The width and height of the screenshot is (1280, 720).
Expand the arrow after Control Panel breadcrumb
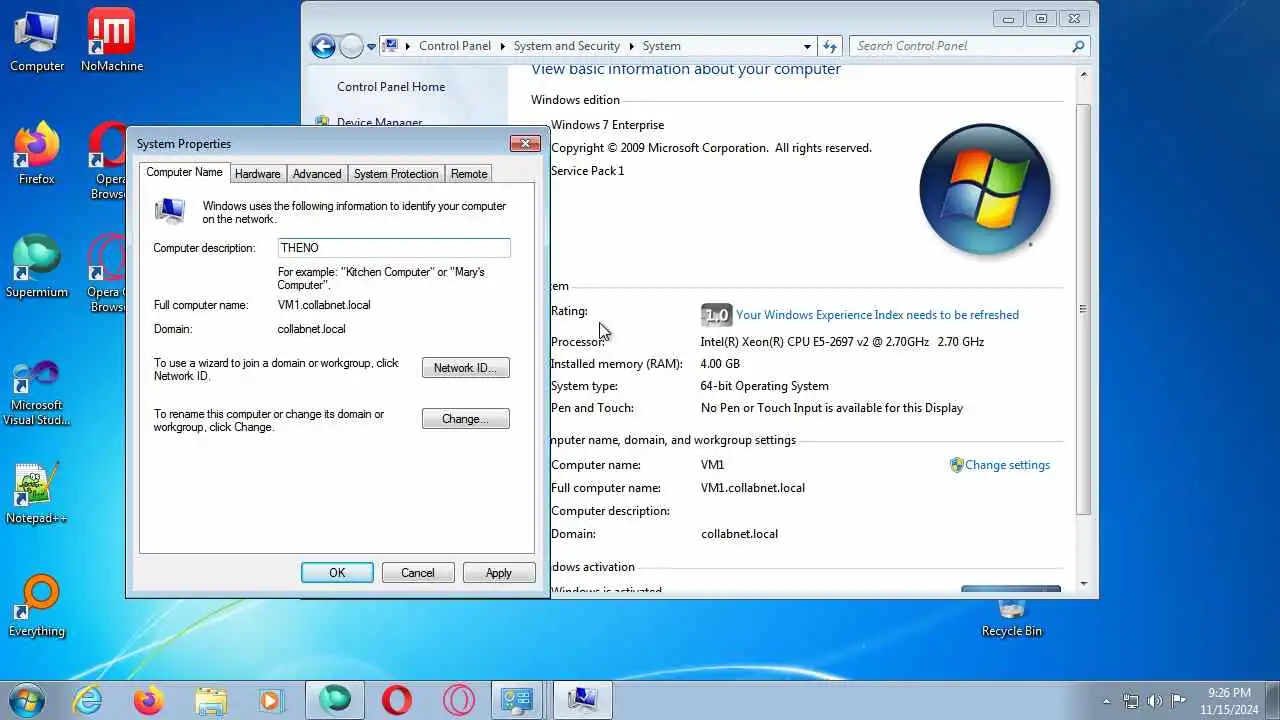pos(502,46)
